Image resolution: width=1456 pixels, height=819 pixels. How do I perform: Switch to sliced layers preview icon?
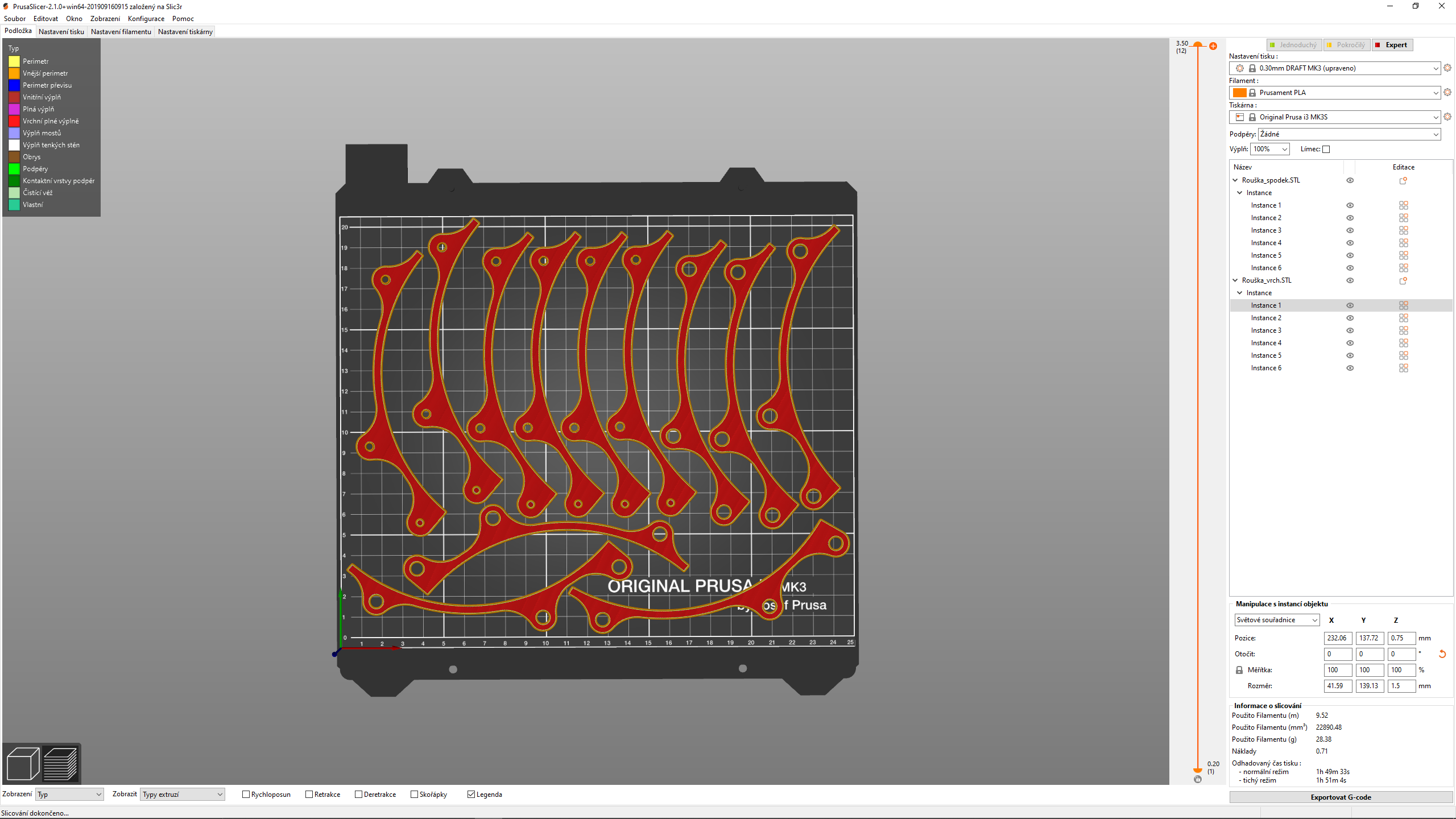(60, 763)
